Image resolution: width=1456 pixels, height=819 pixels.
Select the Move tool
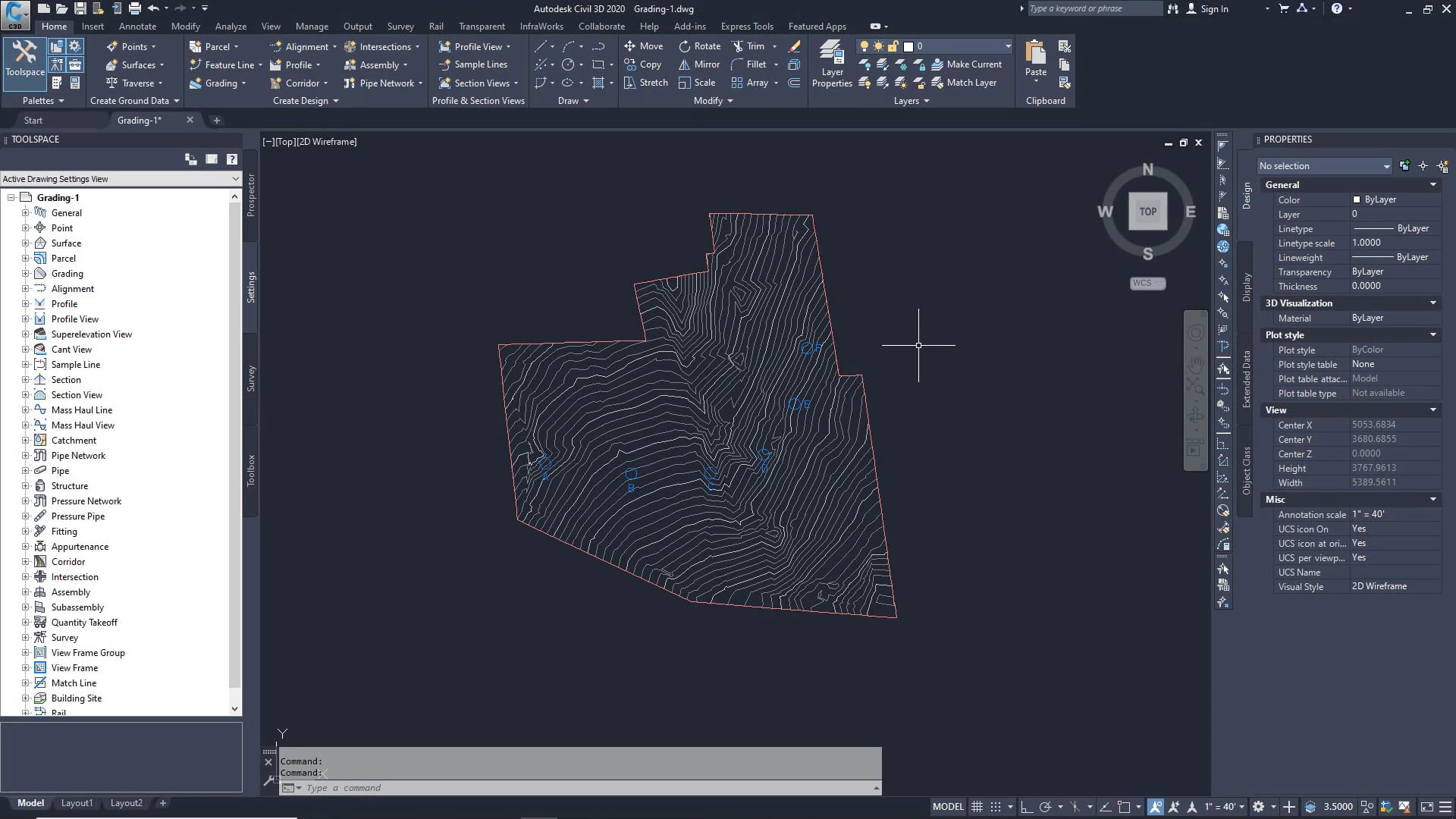pos(643,46)
